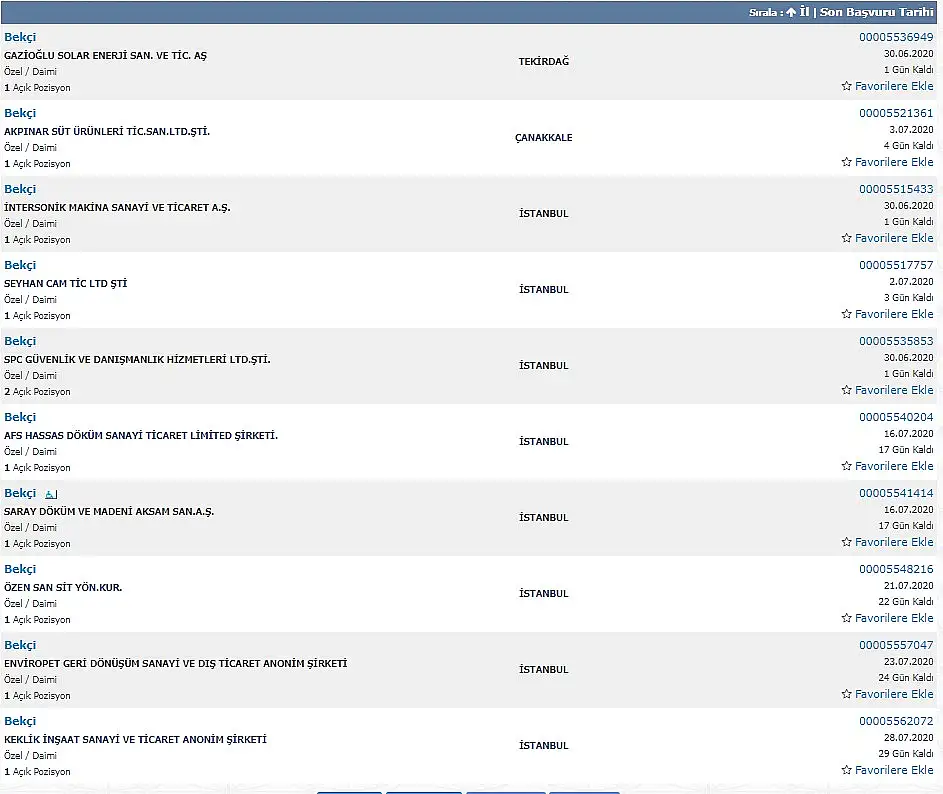Image resolution: width=943 pixels, height=794 pixels.
Task: Click job ID 00005548216
Action: click(x=896, y=569)
